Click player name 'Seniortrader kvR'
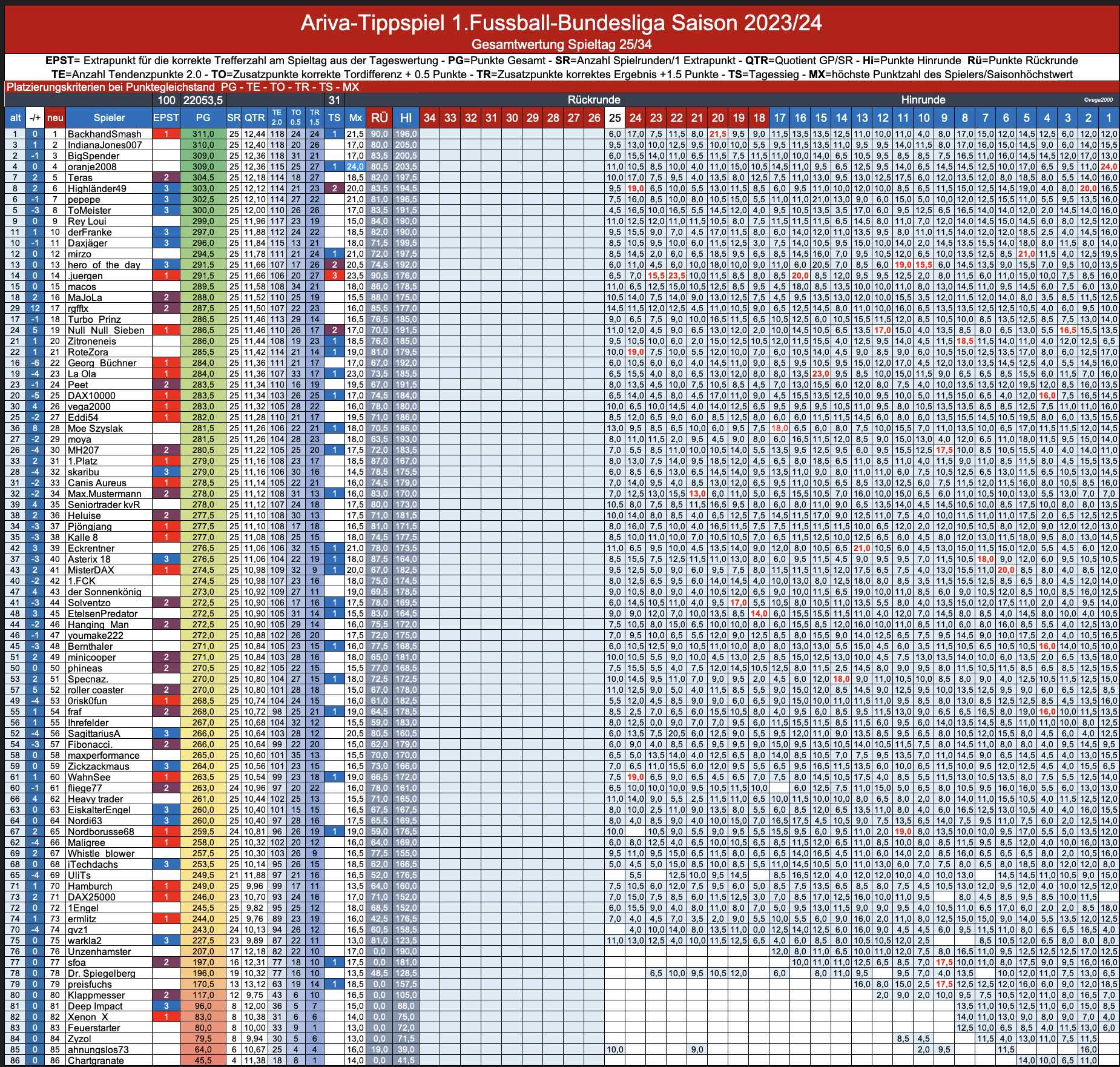This screenshot has width=1120, height=1067. (x=104, y=504)
